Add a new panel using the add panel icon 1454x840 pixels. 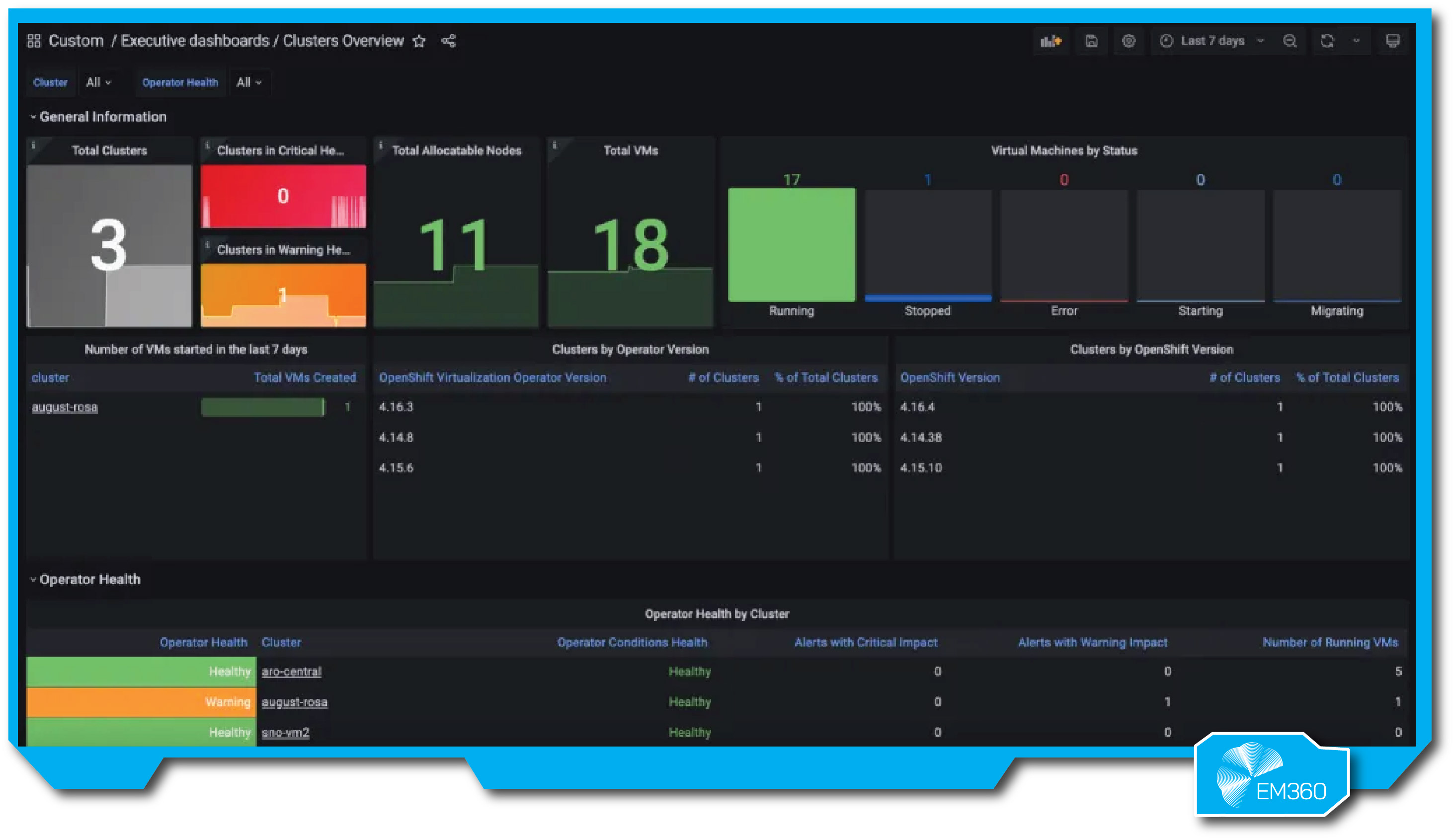coord(1051,40)
